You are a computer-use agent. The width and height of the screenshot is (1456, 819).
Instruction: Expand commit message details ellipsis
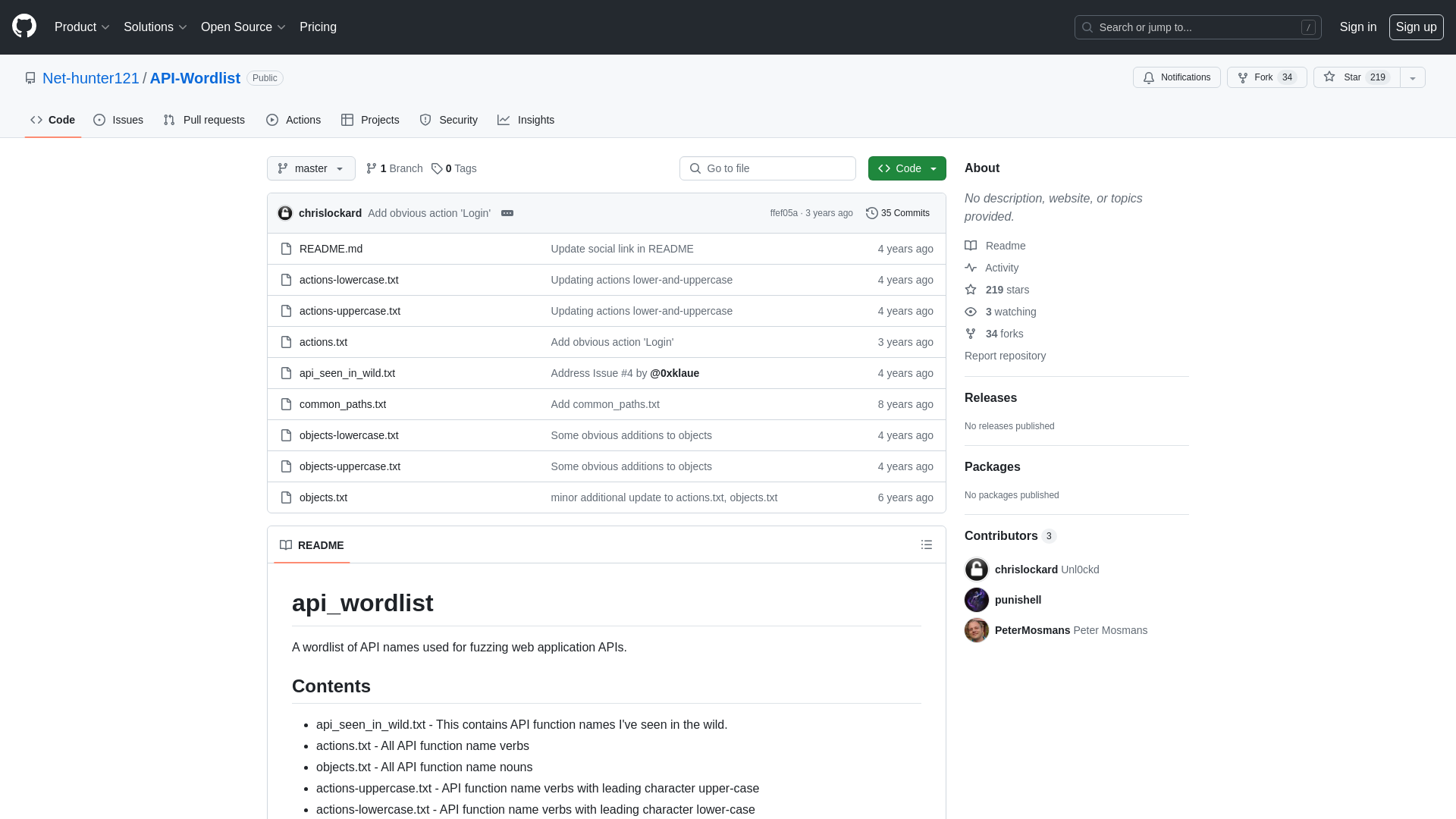pyautogui.click(x=507, y=213)
